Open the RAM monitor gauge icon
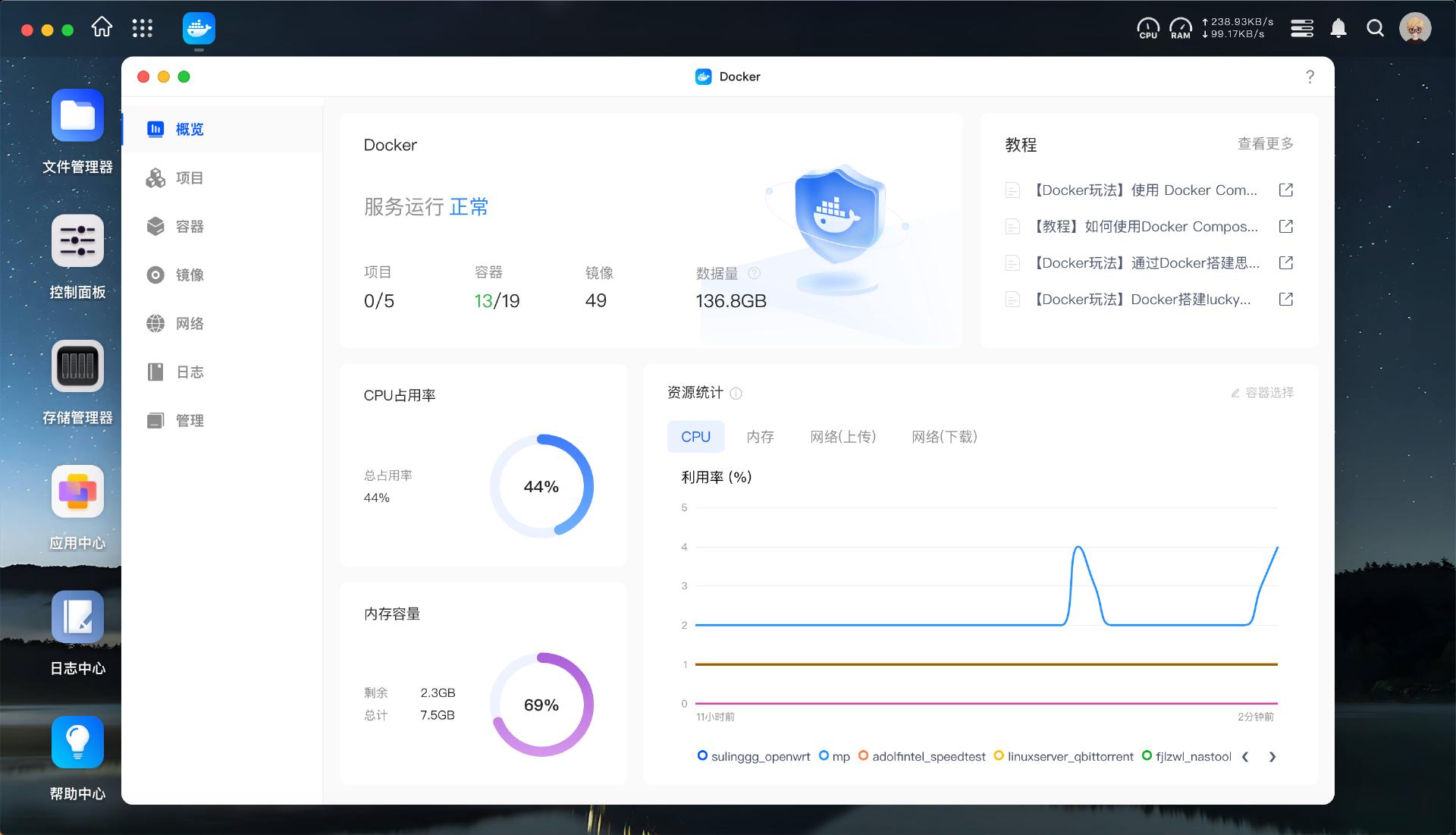1456x835 pixels. [1181, 29]
